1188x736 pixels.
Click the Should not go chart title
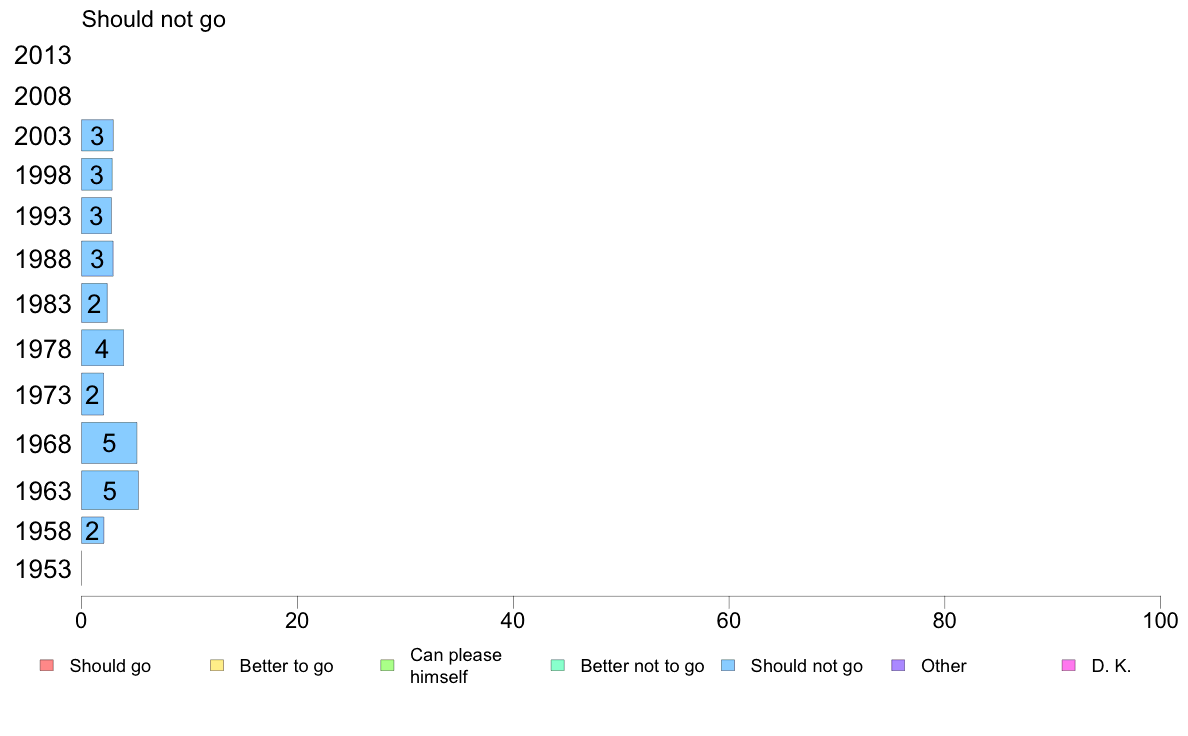154,19
